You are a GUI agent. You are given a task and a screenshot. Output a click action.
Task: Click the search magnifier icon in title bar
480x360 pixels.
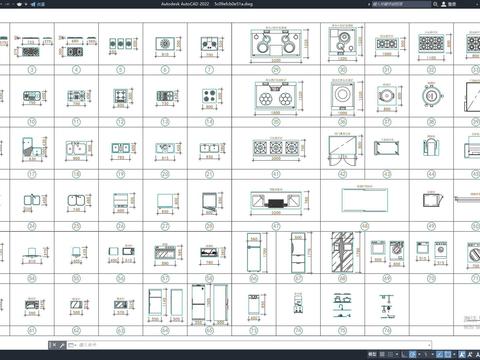pos(435,4)
